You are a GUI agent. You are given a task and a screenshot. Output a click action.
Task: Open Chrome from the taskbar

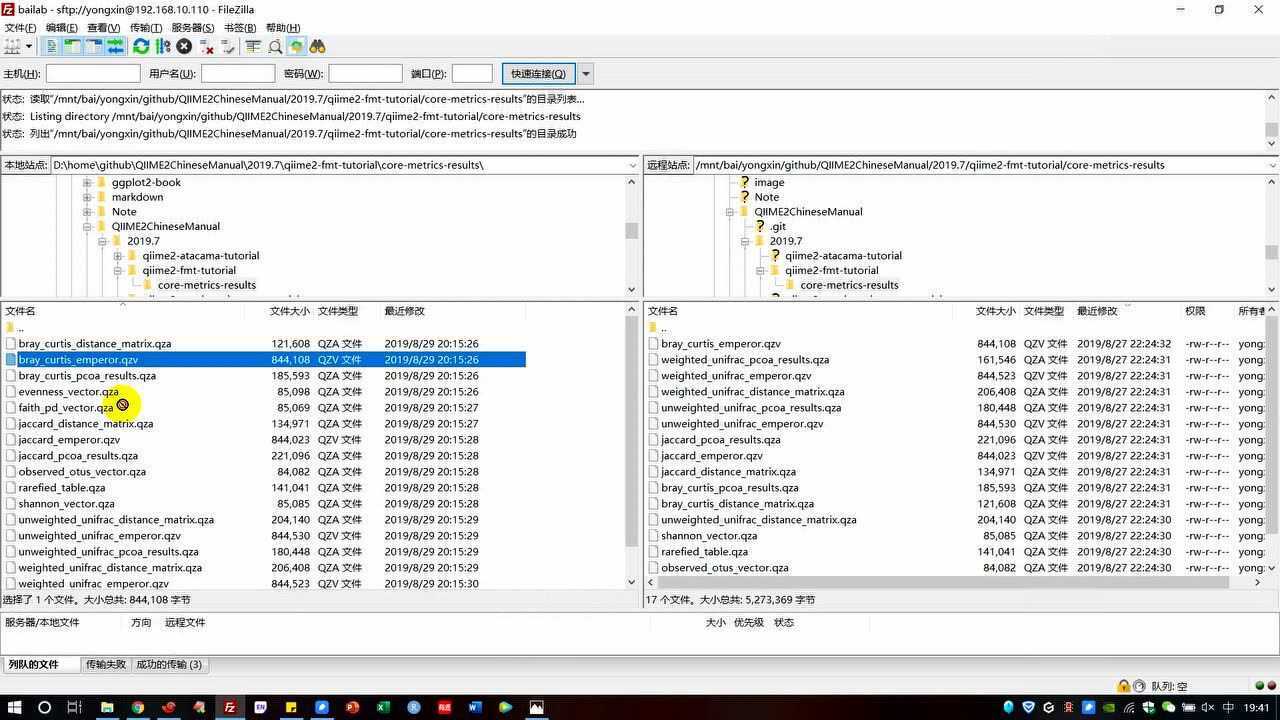coord(138,707)
